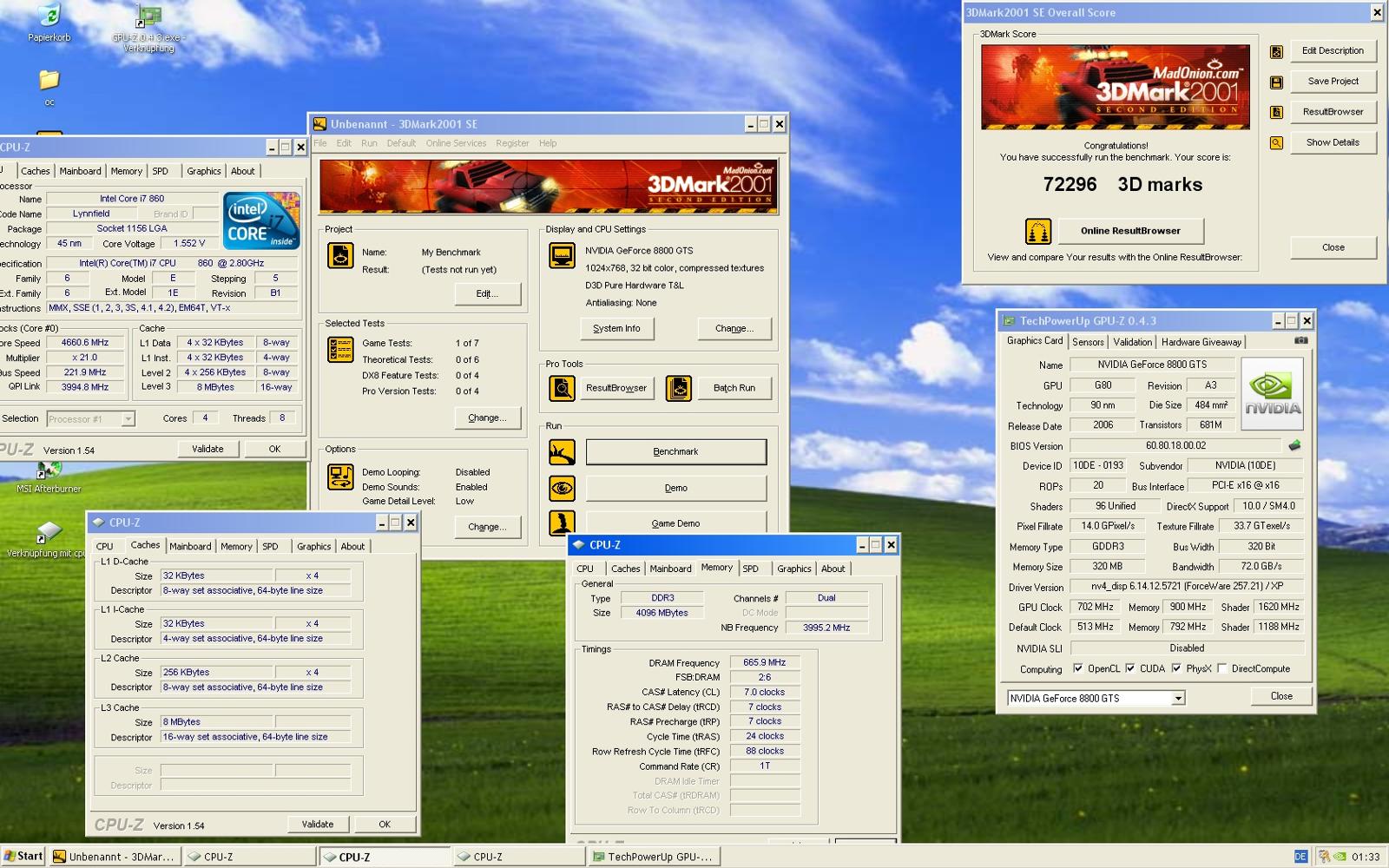Click the Show Details button
This screenshot has width=1389, height=868.
(1333, 142)
